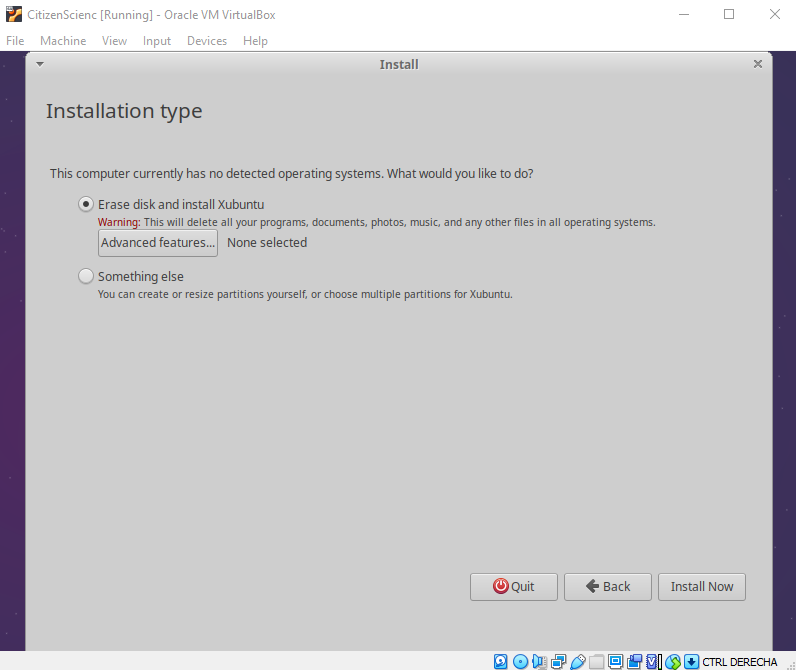Click the Quit button
This screenshot has width=796, height=670.
pyautogui.click(x=514, y=587)
